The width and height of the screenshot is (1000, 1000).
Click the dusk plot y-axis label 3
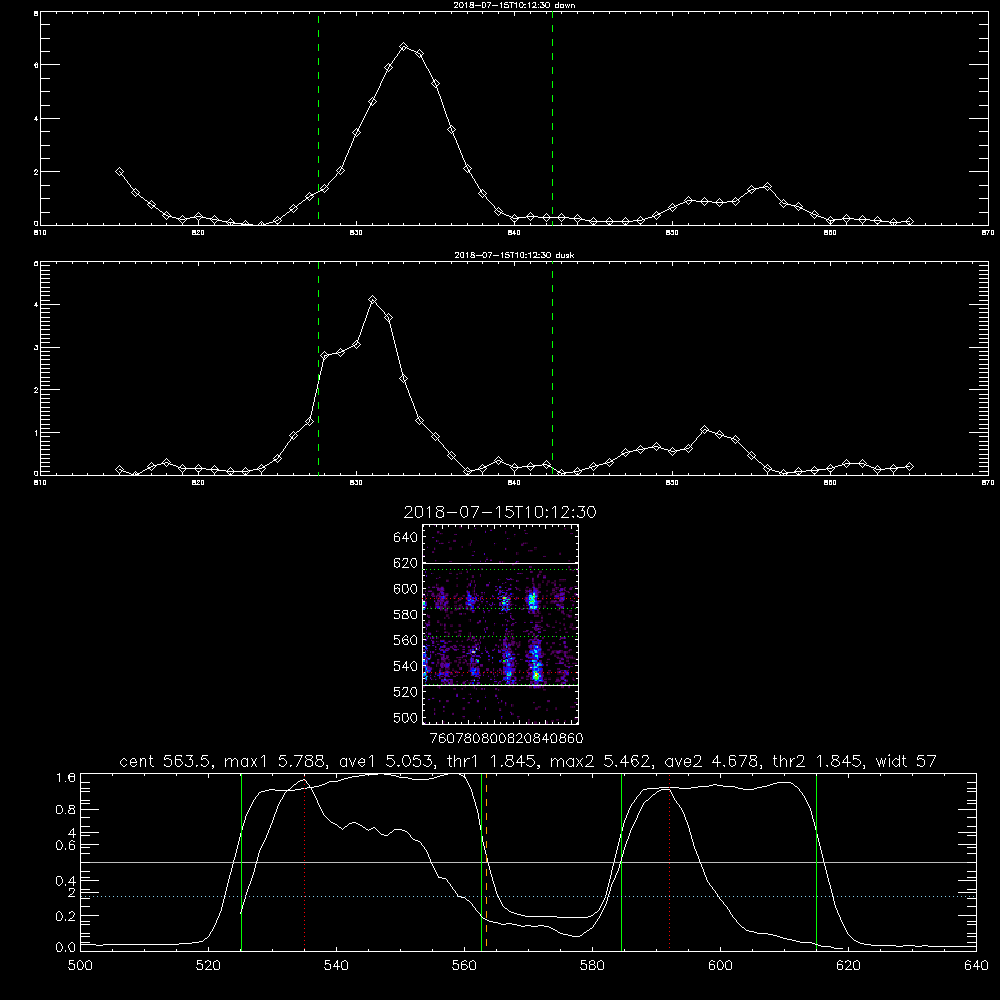click(36, 348)
